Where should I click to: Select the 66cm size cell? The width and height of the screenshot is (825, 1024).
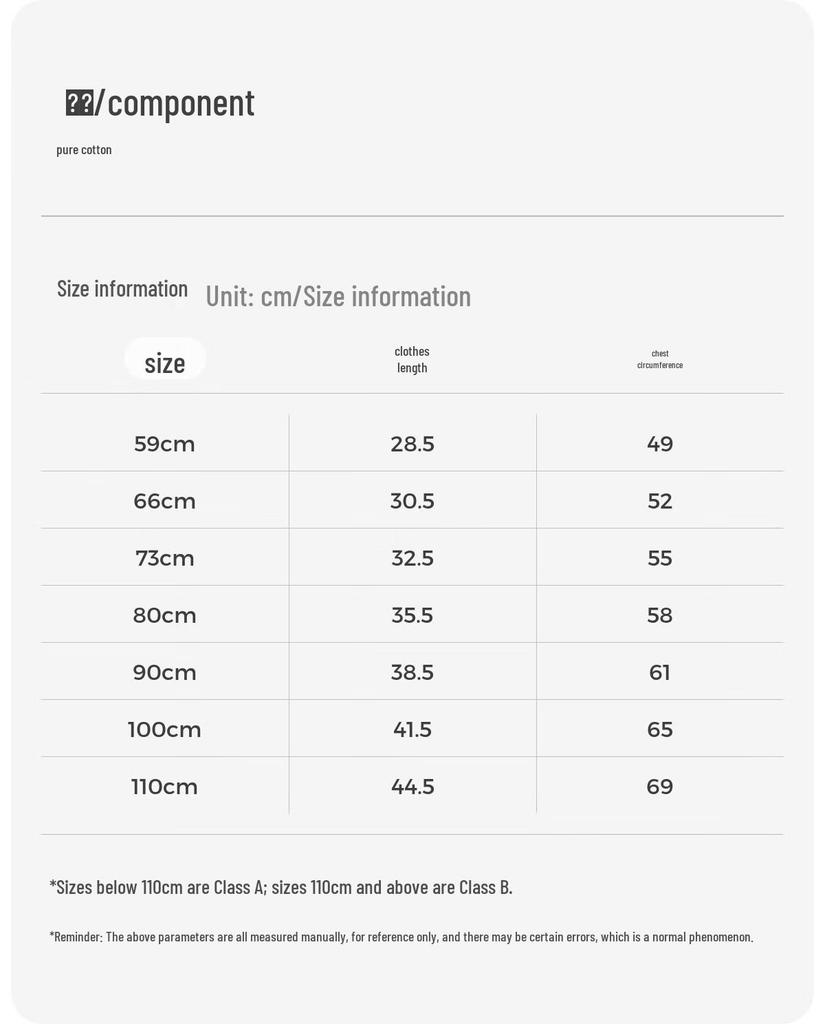(165, 501)
